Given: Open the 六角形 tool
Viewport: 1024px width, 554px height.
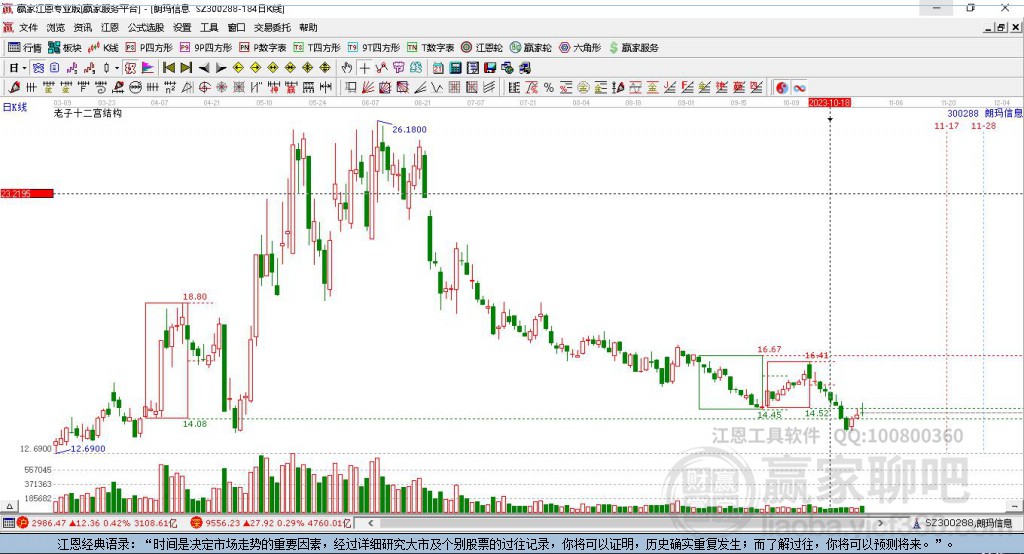Looking at the screenshot, I should pyautogui.click(x=580, y=48).
